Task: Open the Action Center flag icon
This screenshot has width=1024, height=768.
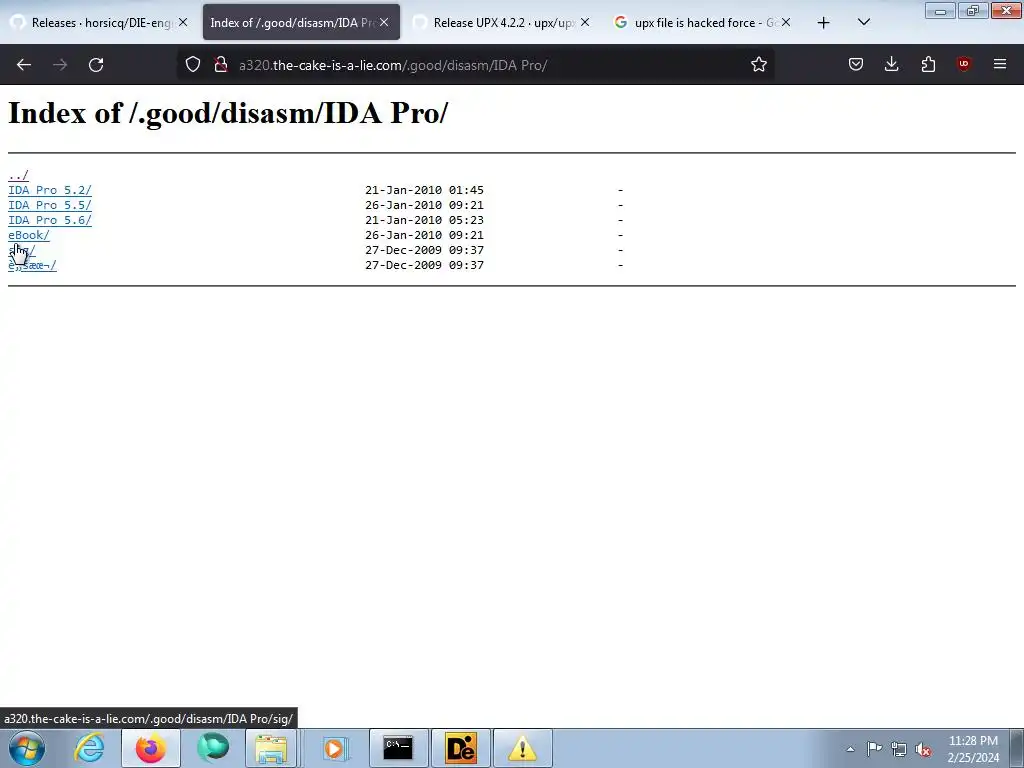Action: click(874, 749)
